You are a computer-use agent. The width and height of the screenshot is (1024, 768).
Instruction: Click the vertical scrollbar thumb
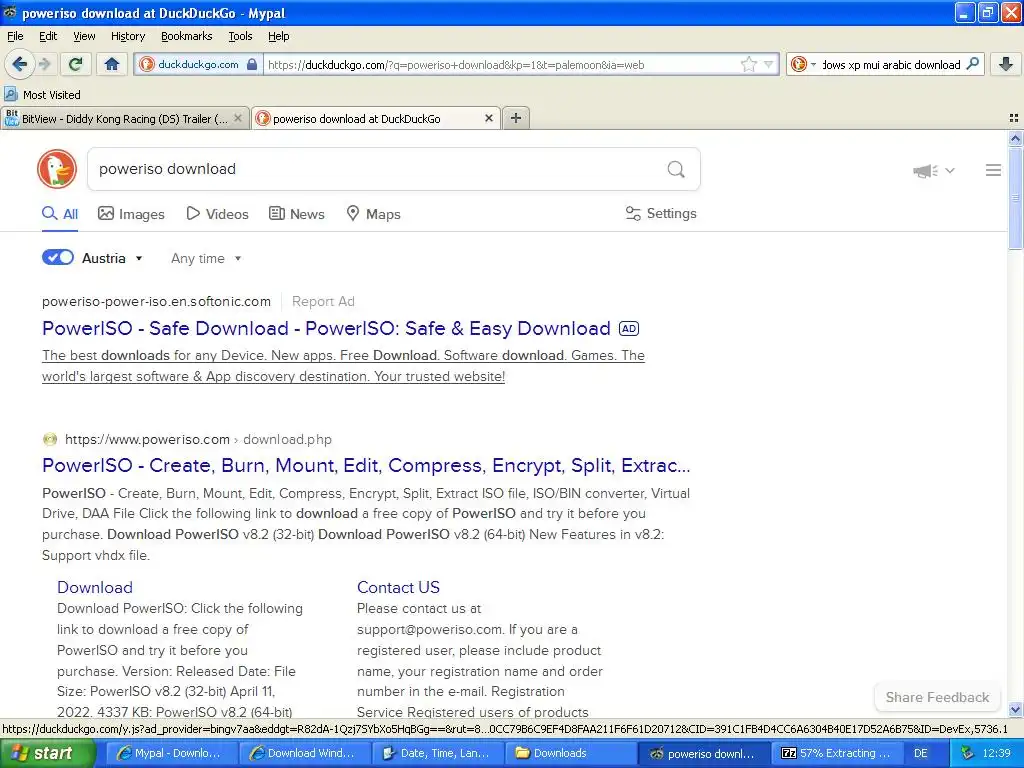1015,198
